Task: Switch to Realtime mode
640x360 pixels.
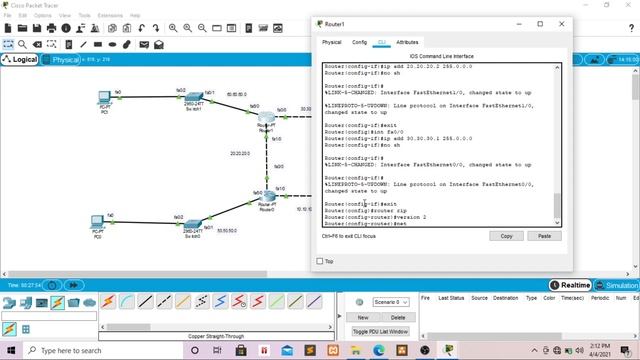Action: pos(570,285)
